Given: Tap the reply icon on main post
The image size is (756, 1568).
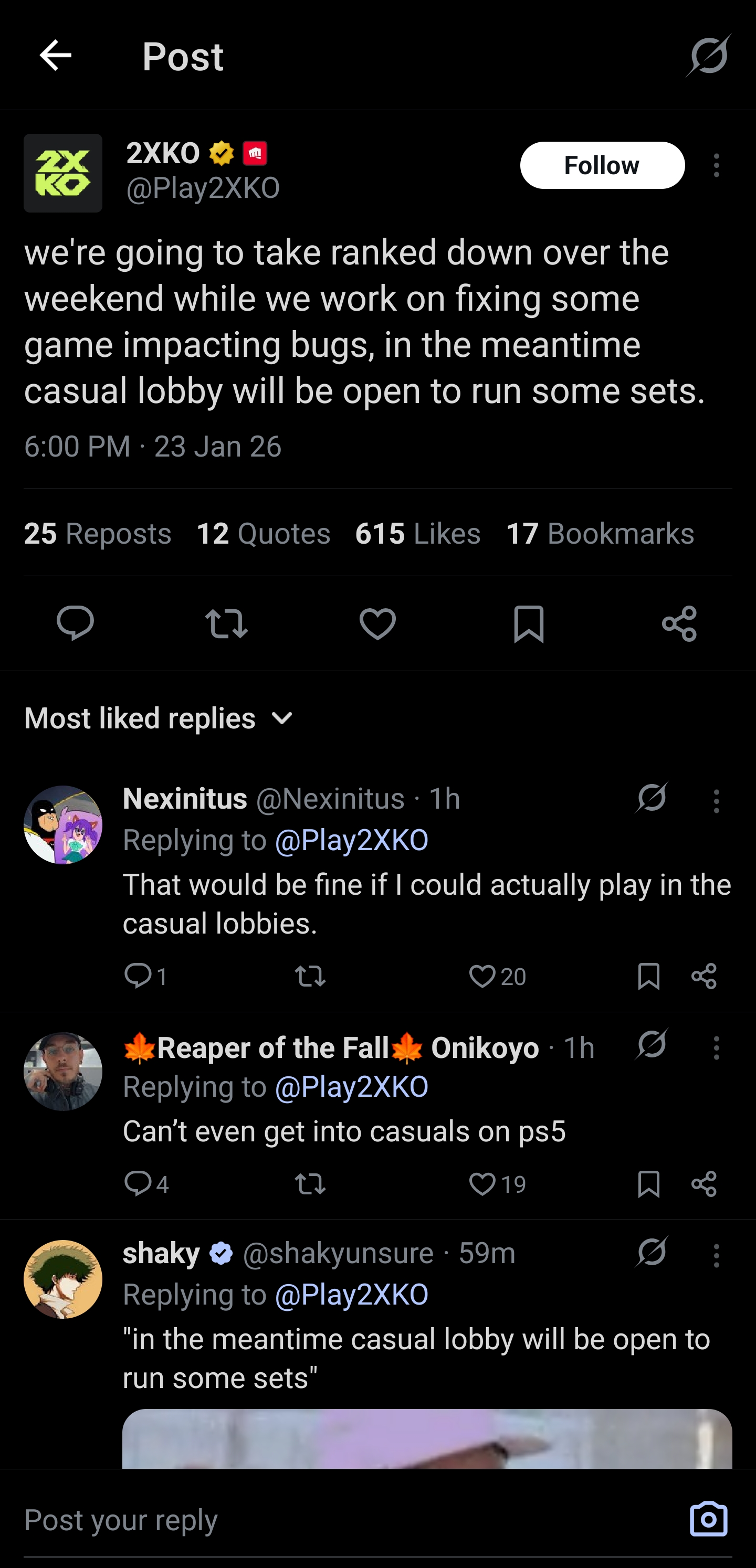Looking at the screenshot, I should (76, 623).
